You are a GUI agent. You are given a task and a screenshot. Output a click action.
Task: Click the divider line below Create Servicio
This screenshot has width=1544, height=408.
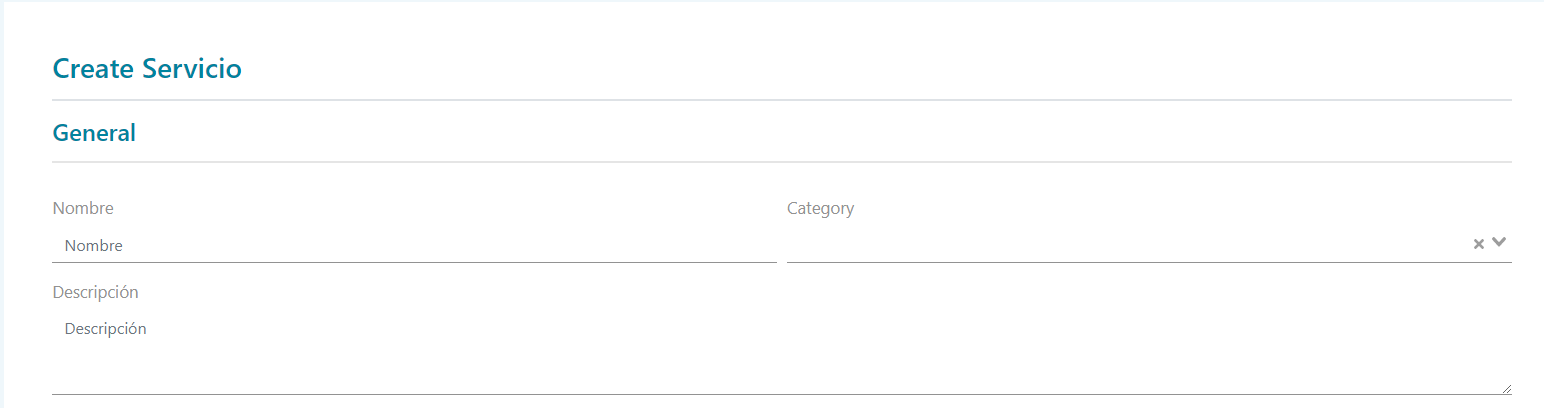[x=780, y=100]
